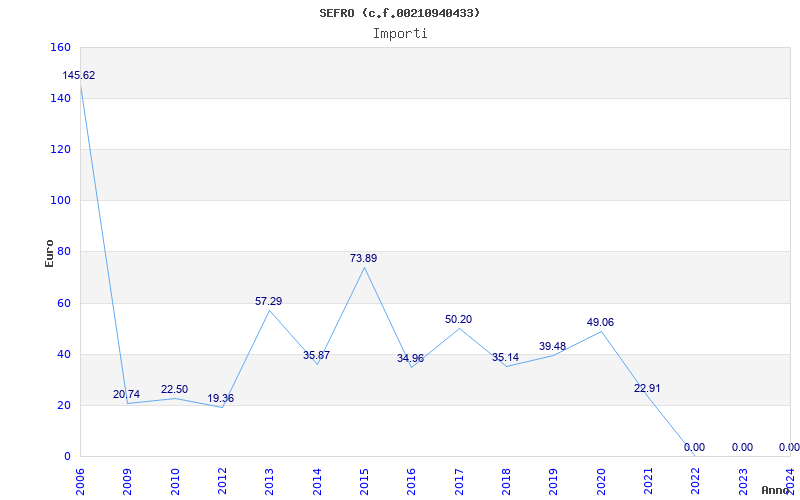Click the 20 y-axis tick label
The width and height of the screenshot is (800, 500).
tap(63, 406)
